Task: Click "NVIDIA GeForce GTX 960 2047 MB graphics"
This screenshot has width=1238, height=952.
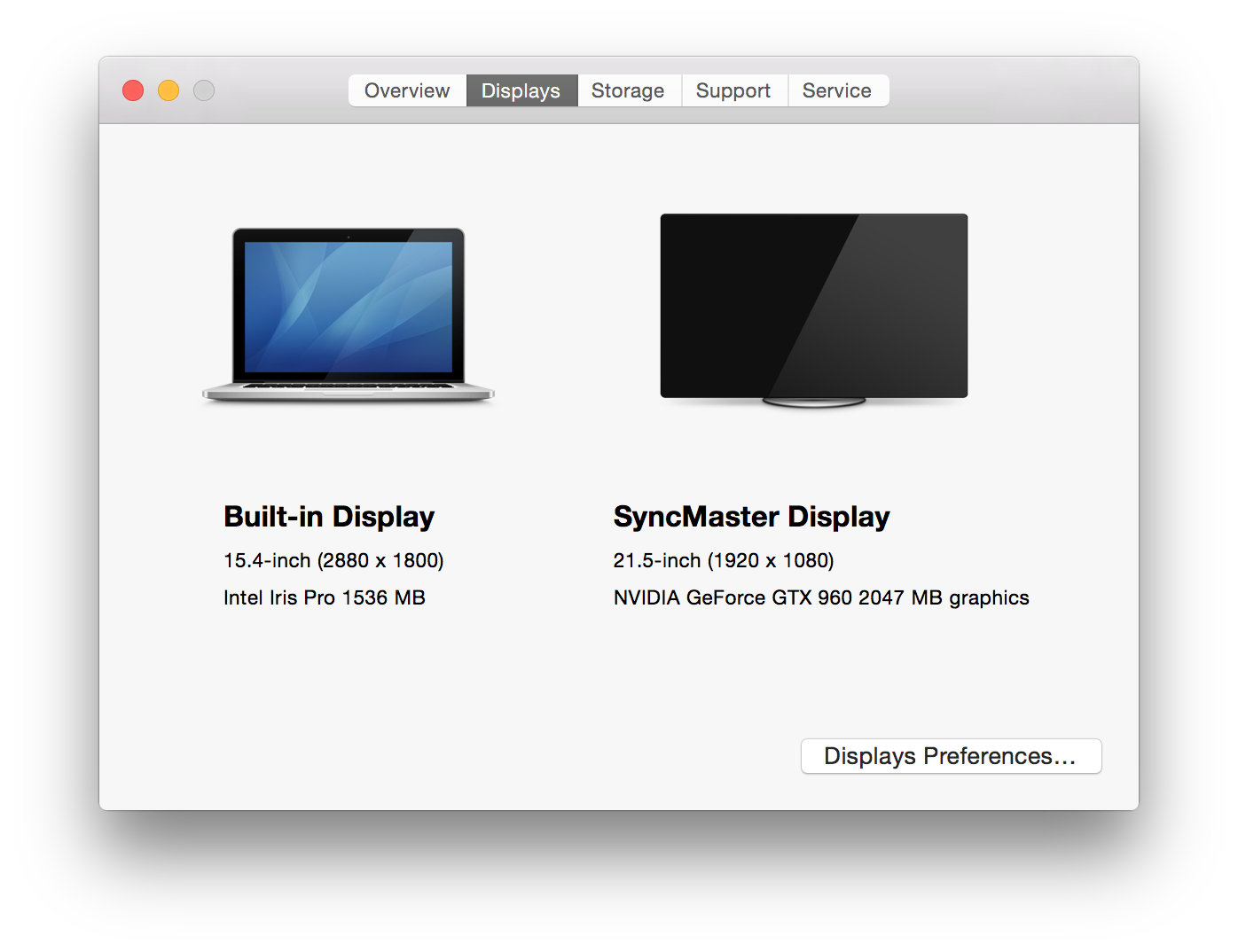Action: [821, 597]
